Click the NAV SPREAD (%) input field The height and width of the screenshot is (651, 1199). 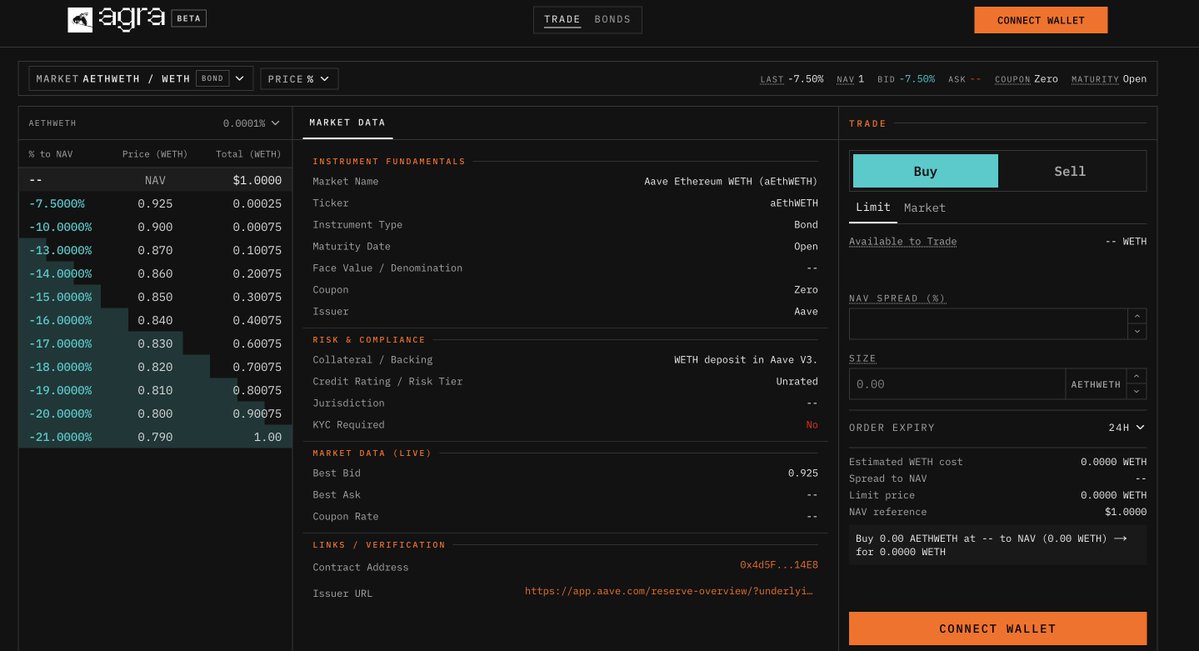point(988,324)
